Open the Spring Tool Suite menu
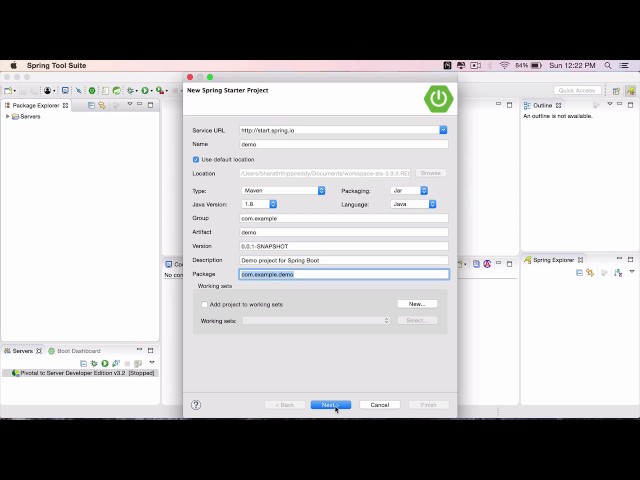Image resolution: width=640 pixels, height=480 pixels. tap(56, 65)
